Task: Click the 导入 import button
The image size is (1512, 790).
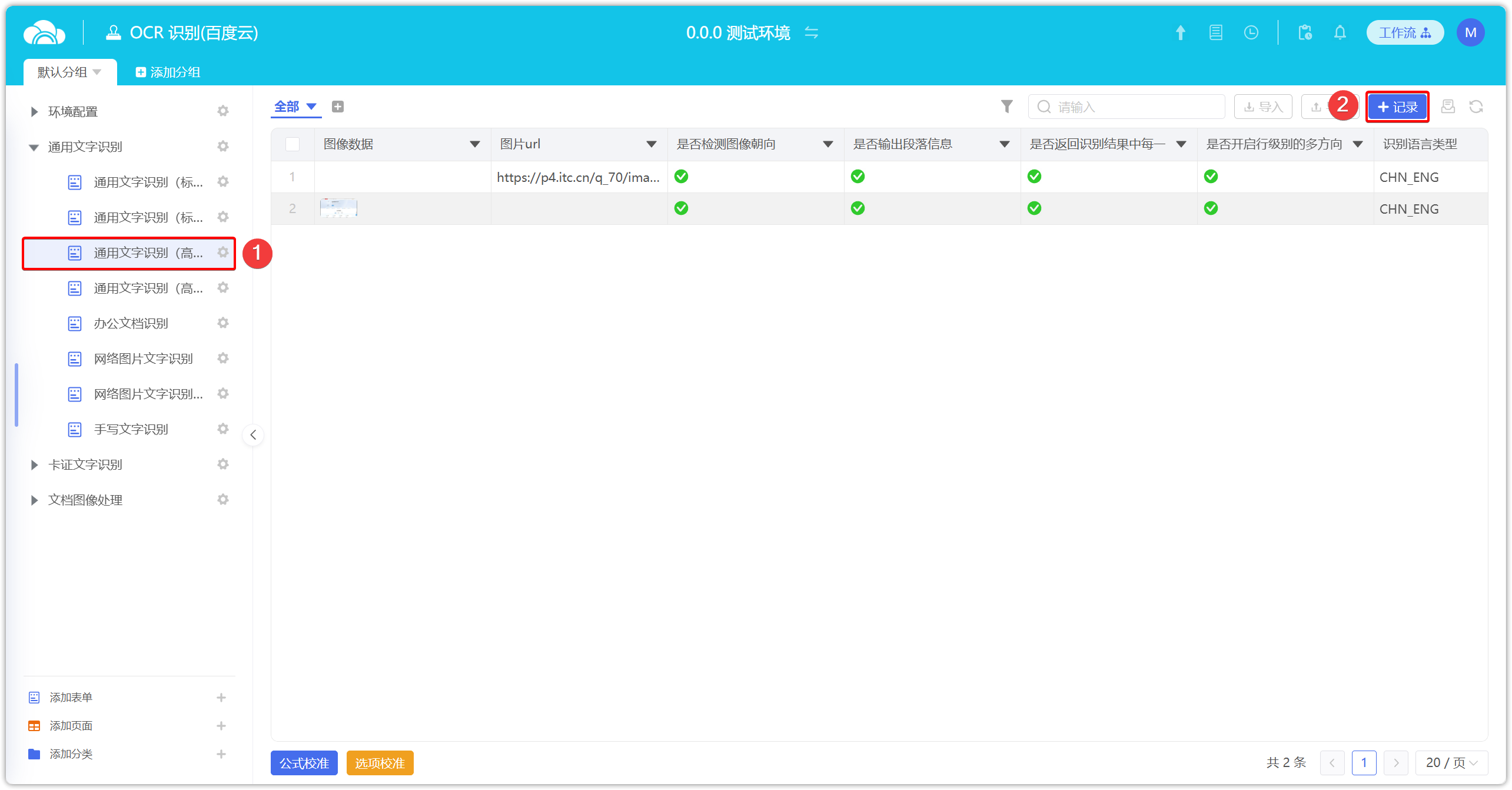Action: pos(1263,107)
